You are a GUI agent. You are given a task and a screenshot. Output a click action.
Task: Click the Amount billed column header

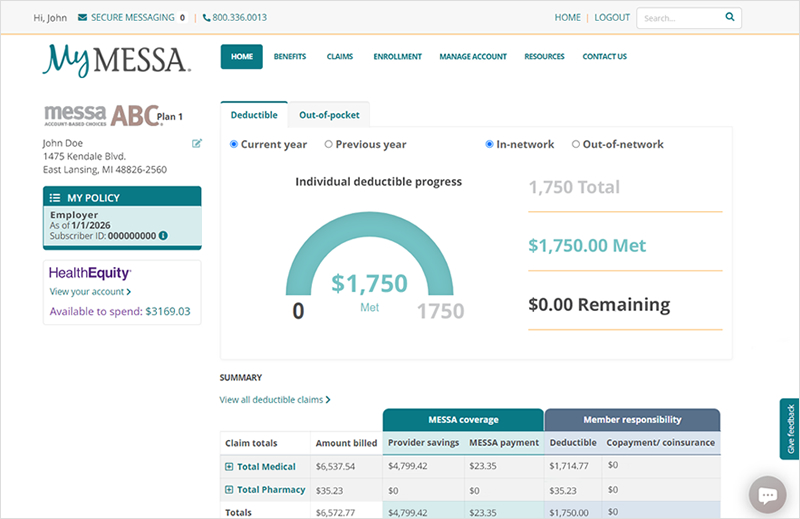pos(346,443)
